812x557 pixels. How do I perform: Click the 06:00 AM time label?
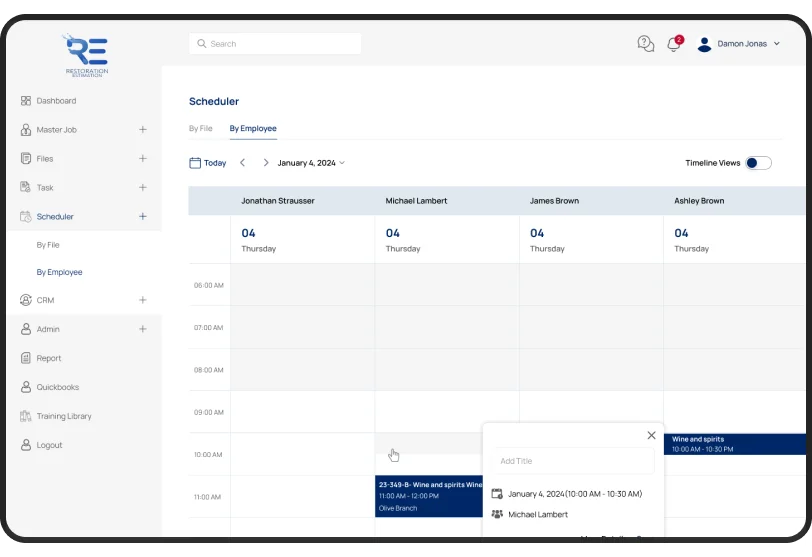coord(209,285)
